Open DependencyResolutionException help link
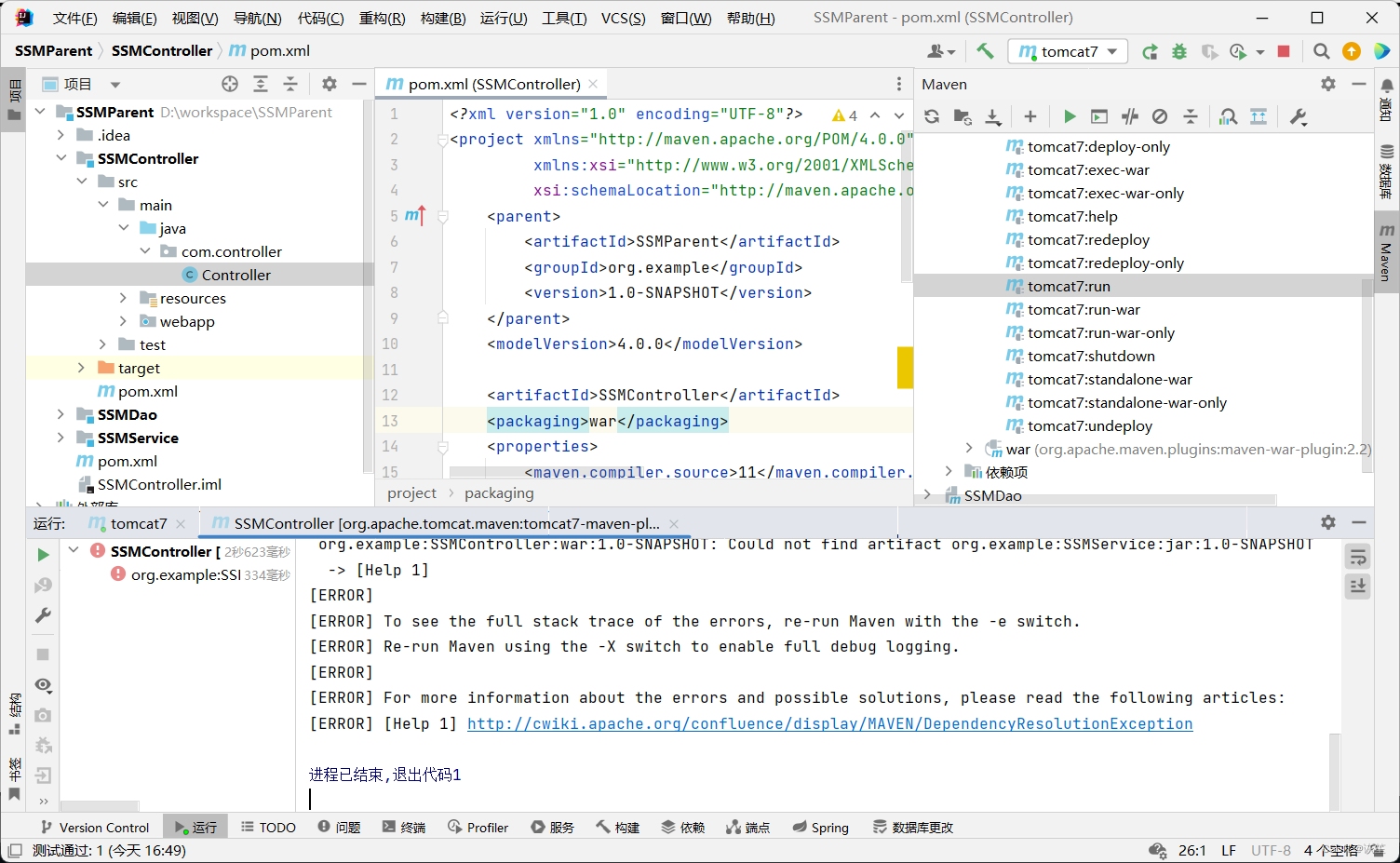Image resolution: width=1400 pixels, height=863 pixels. pos(829,723)
